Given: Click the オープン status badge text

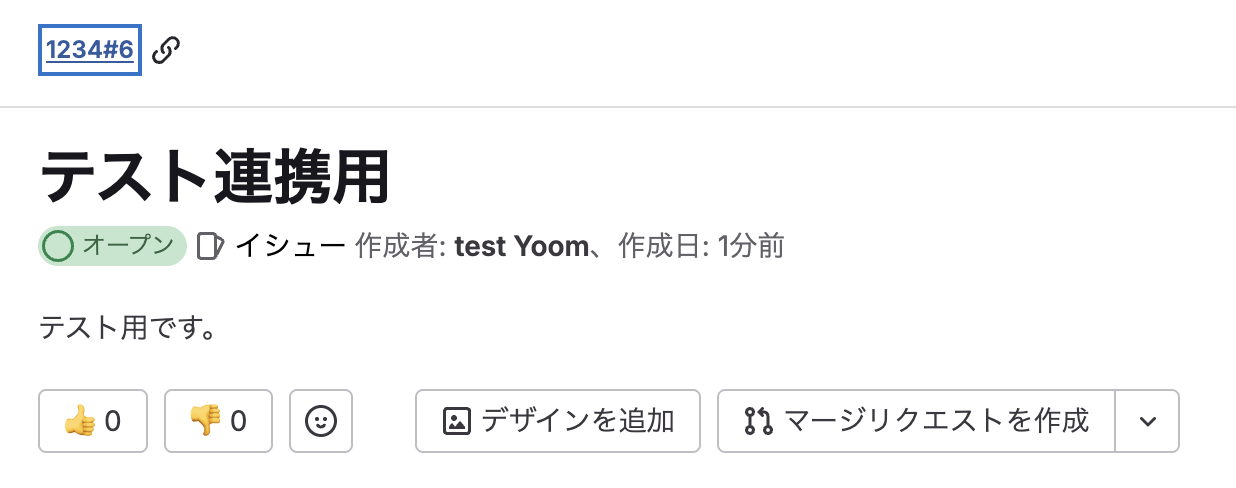Looking at the screenshot, I should coord(127,245).
